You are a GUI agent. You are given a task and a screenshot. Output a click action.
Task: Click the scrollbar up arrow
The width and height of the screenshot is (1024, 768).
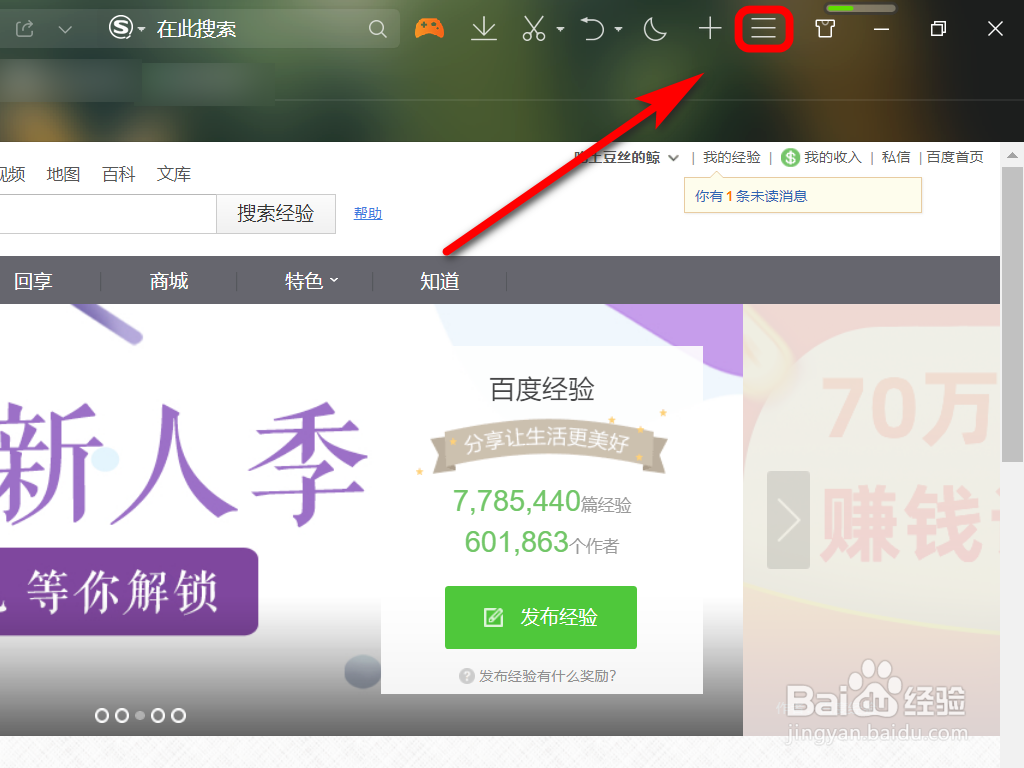(1012, 155)
